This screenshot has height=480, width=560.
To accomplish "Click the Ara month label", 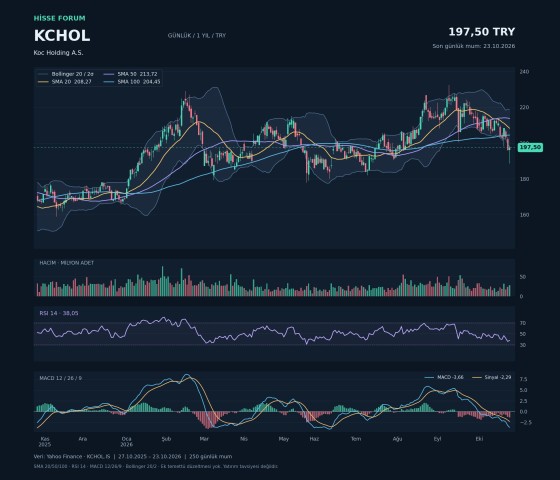I will (82, 439).
